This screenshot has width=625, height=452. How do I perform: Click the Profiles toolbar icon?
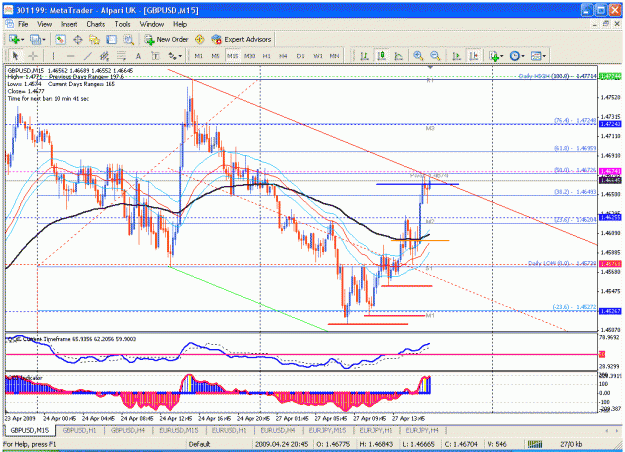click(35, 39)
